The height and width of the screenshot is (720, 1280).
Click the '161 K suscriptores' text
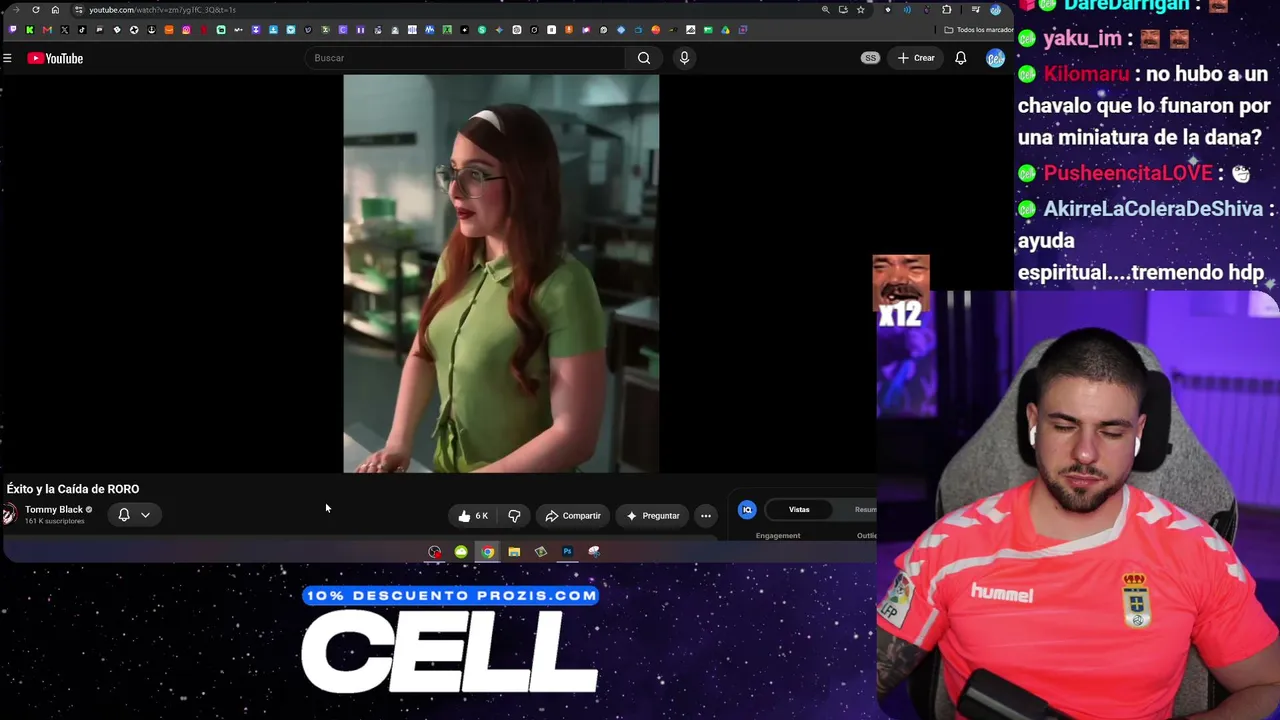click(55, 522)
